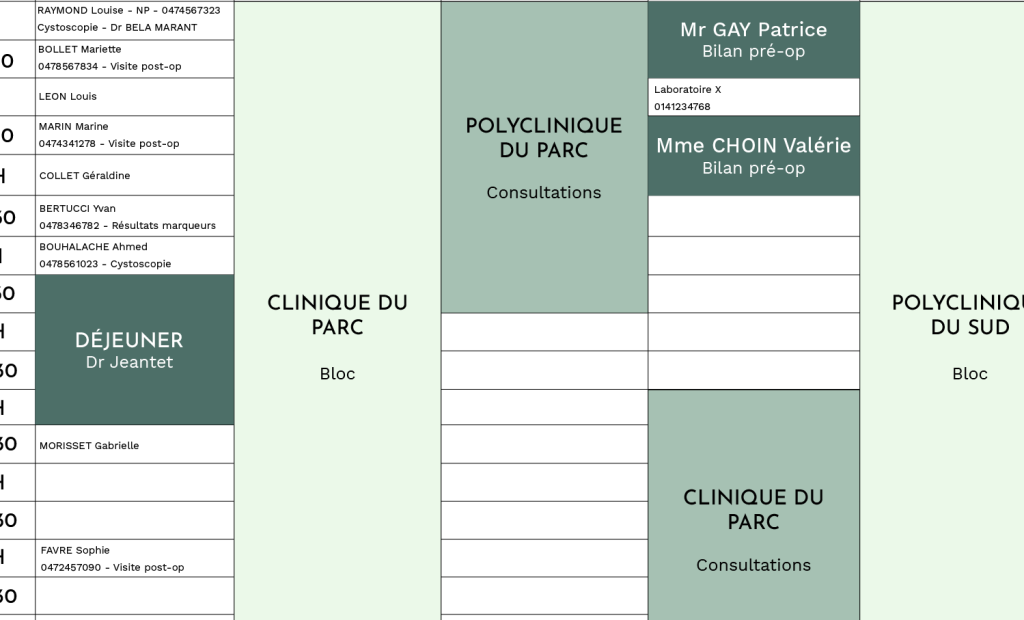Select BOLLET Mariette post-op visit entry
Screen dimensions: 1024x620
134,58
